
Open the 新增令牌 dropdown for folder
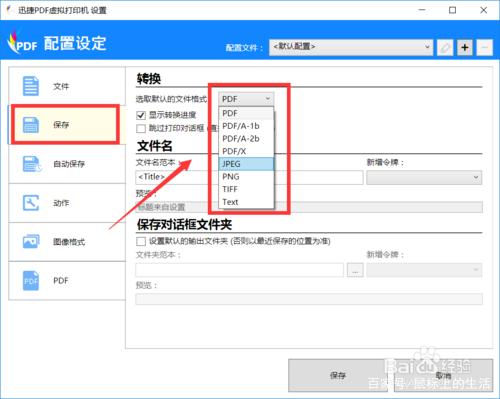(424, 270)
